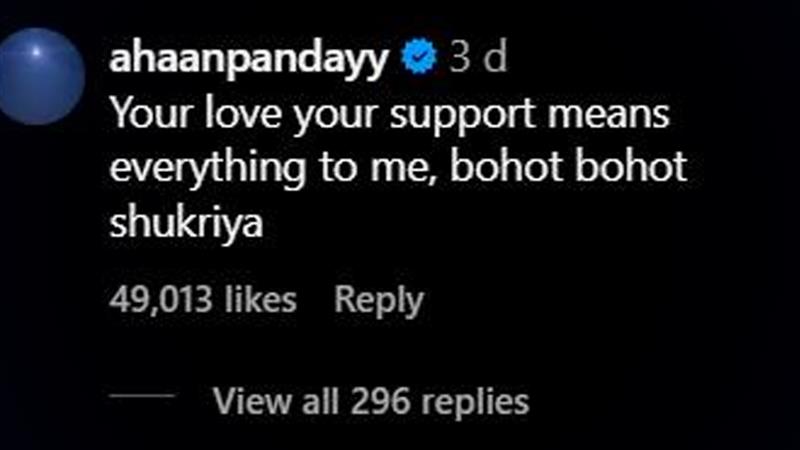Click the comment text starting 'Your love'

[x=388, y=115]
